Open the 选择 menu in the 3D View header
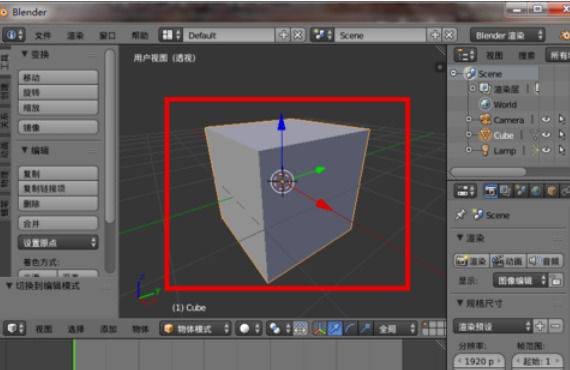The width and height of the screenshot is (570, 370). (76, 329)
